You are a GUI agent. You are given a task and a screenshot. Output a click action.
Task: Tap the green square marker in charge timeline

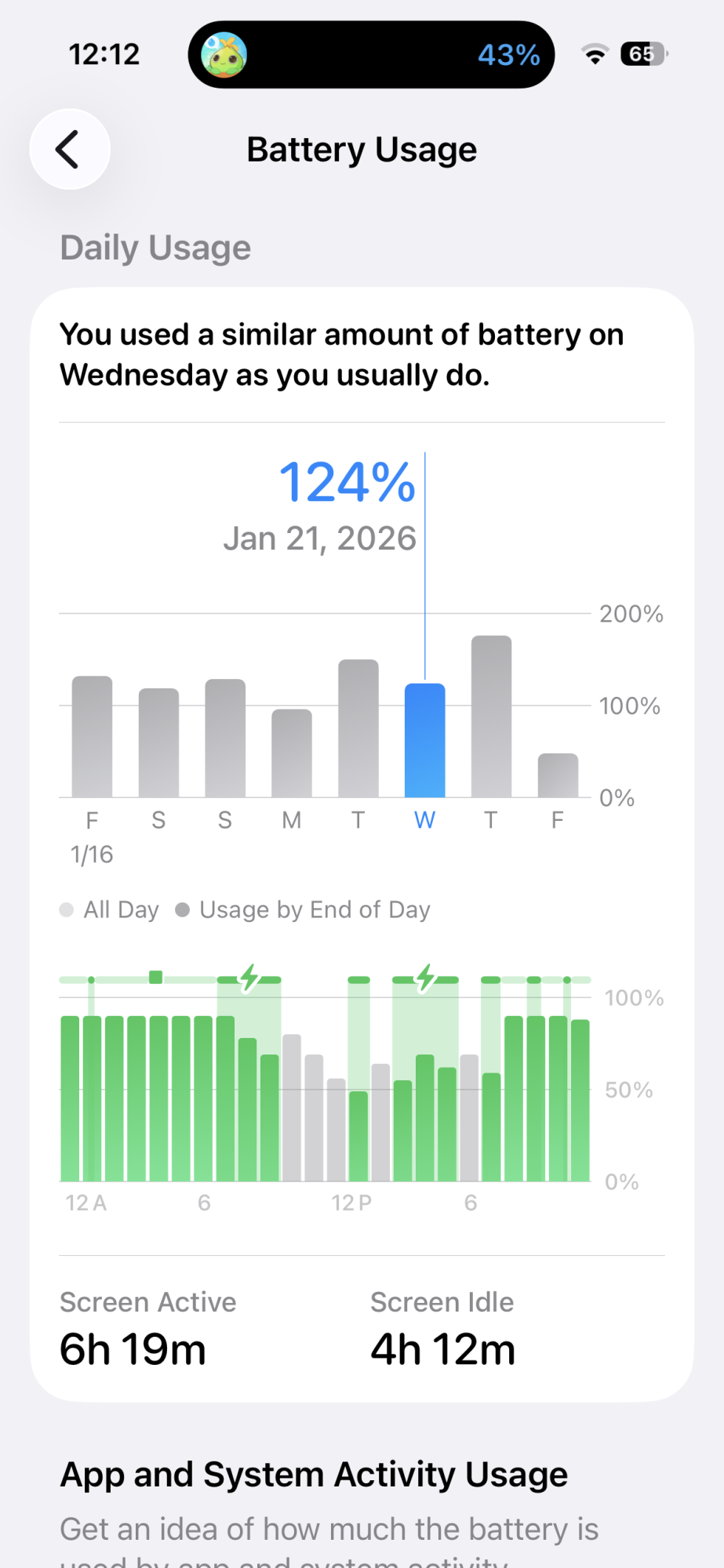pos(156,977)
